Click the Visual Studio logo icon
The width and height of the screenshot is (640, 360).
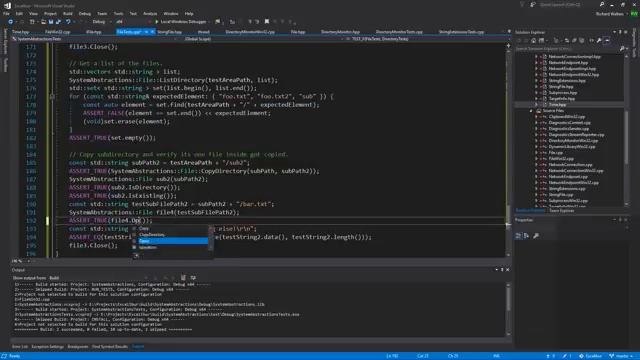(x=7, y=5)
